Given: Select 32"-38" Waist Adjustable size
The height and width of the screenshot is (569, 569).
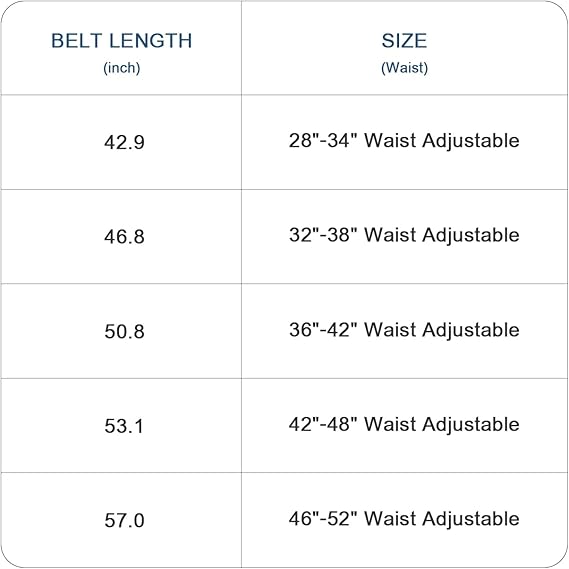Looking at the screenshot, I should (404, 235).
